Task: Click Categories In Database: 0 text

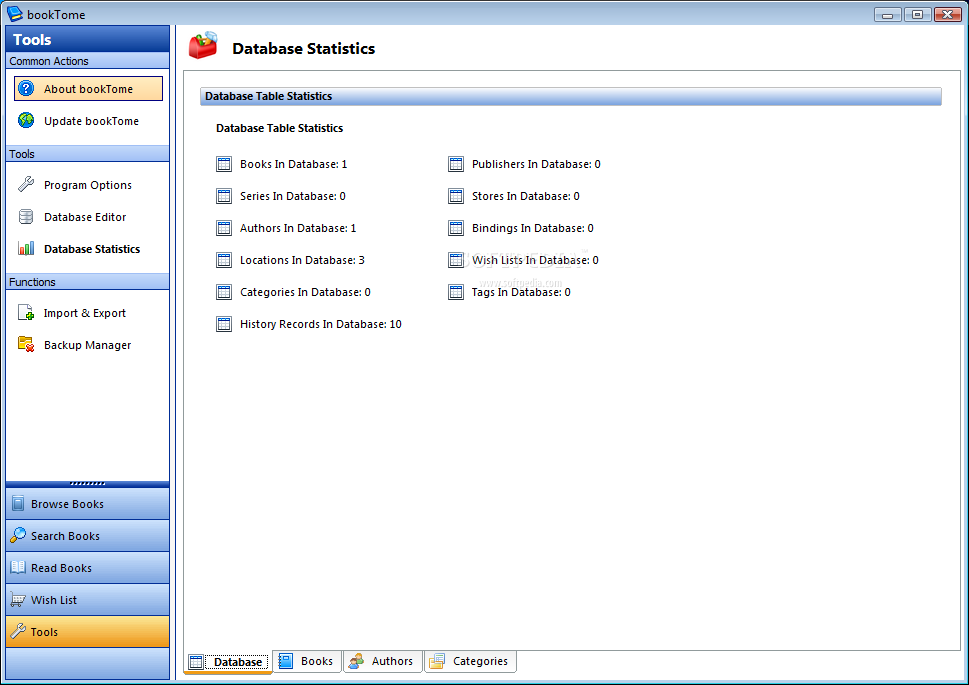Action: (305, 292)
